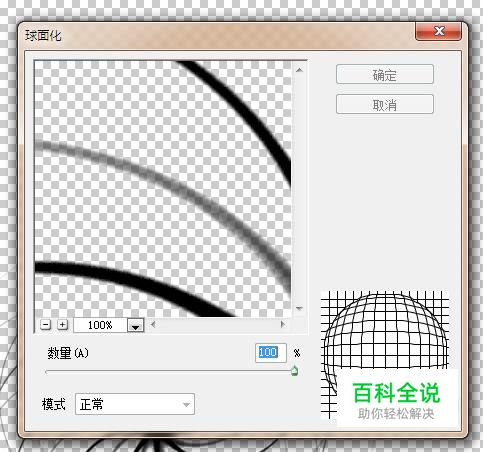Open the 模式 mode dropdown showing 正常
Screen dimensions: 483x452
(135, 404)
